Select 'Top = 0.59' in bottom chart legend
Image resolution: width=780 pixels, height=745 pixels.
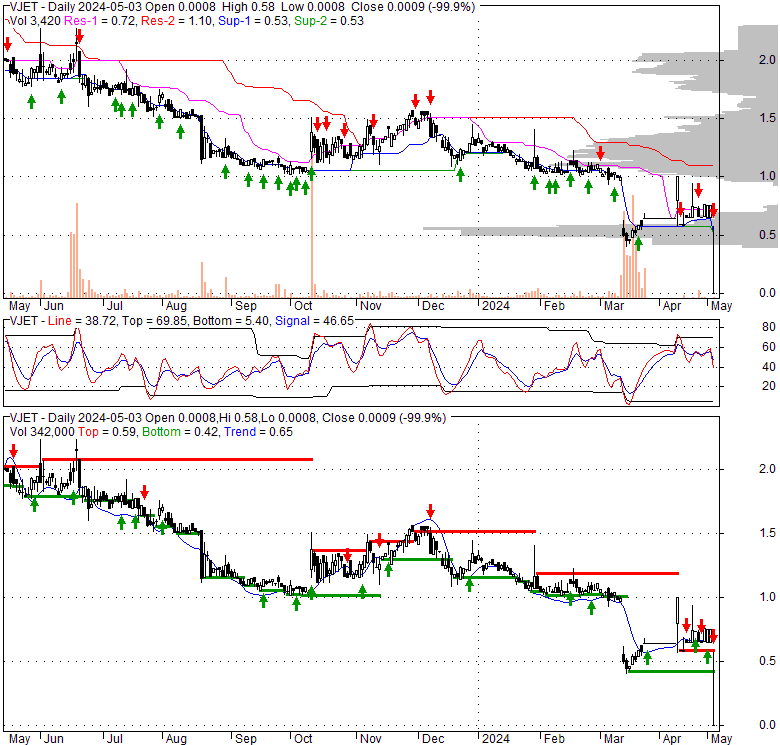[107, 432]
